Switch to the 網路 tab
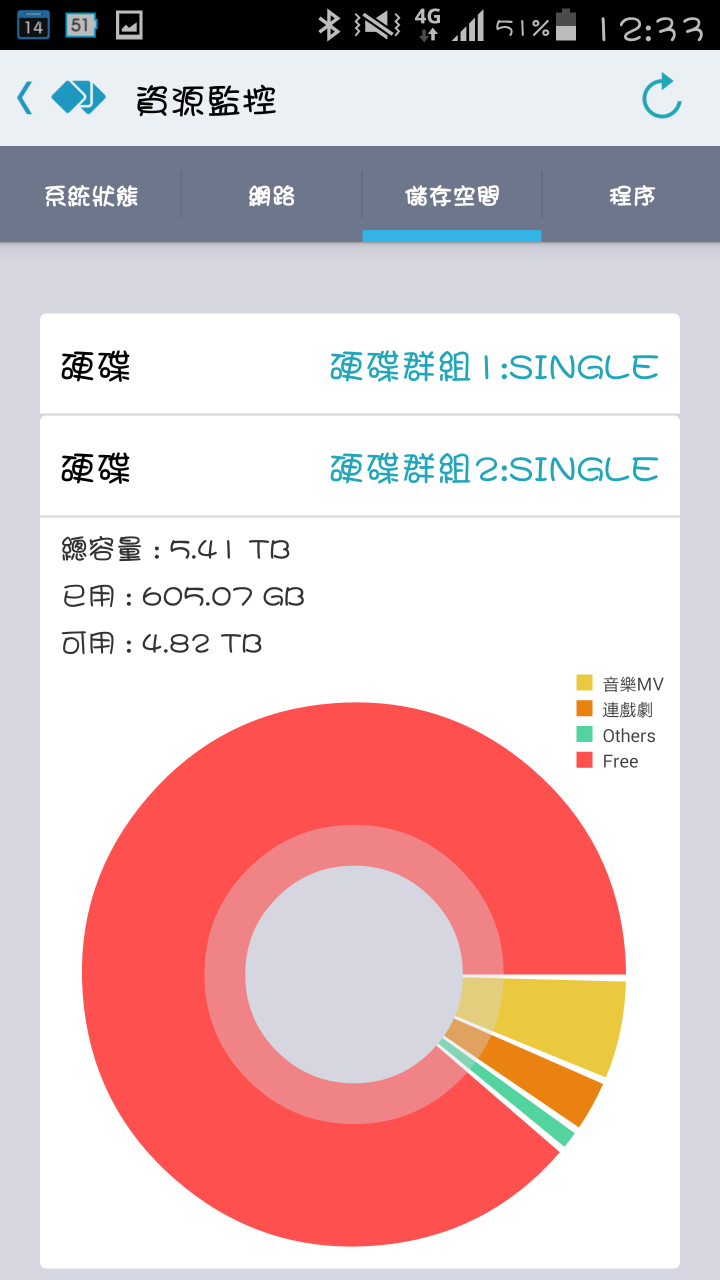The image size is (720, 1280). pos(271,195)
